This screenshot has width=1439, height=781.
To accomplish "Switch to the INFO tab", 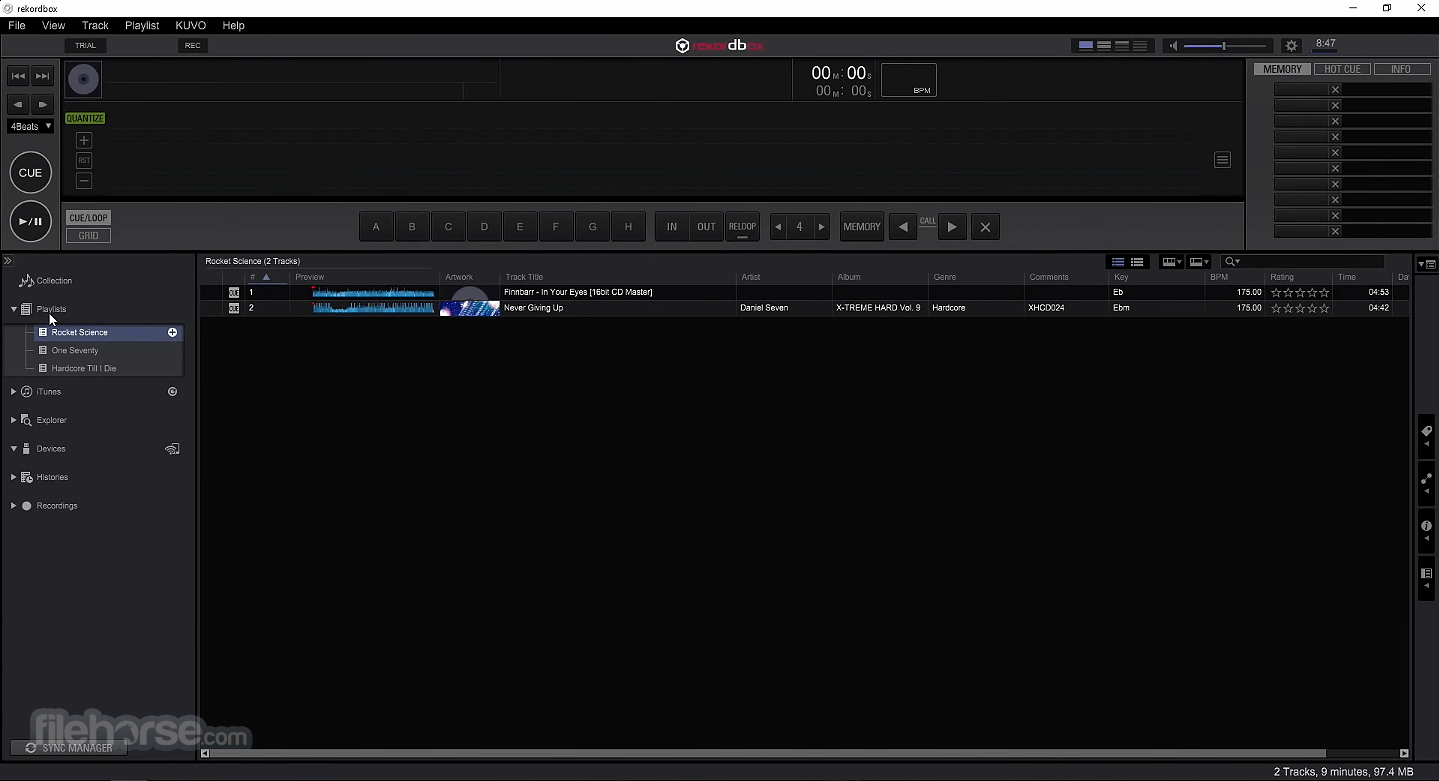I will 1401,70.
